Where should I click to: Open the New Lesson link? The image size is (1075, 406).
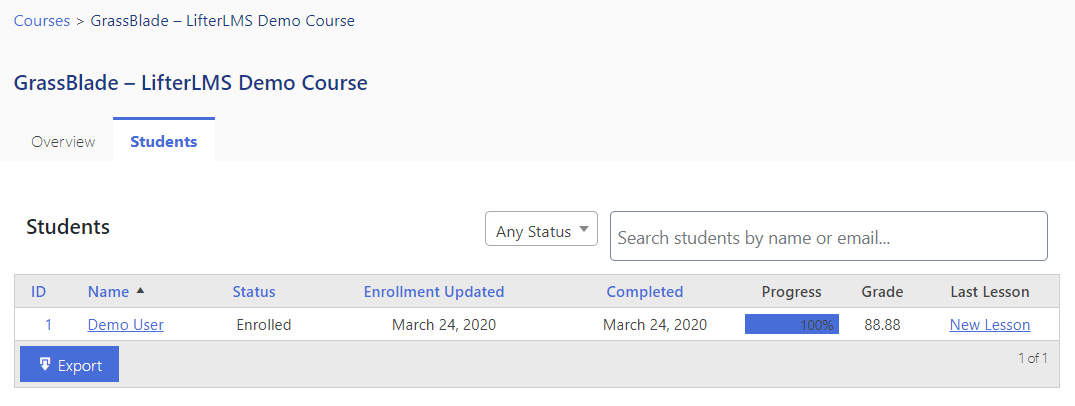pyautogui.click(x=989, y=324)
